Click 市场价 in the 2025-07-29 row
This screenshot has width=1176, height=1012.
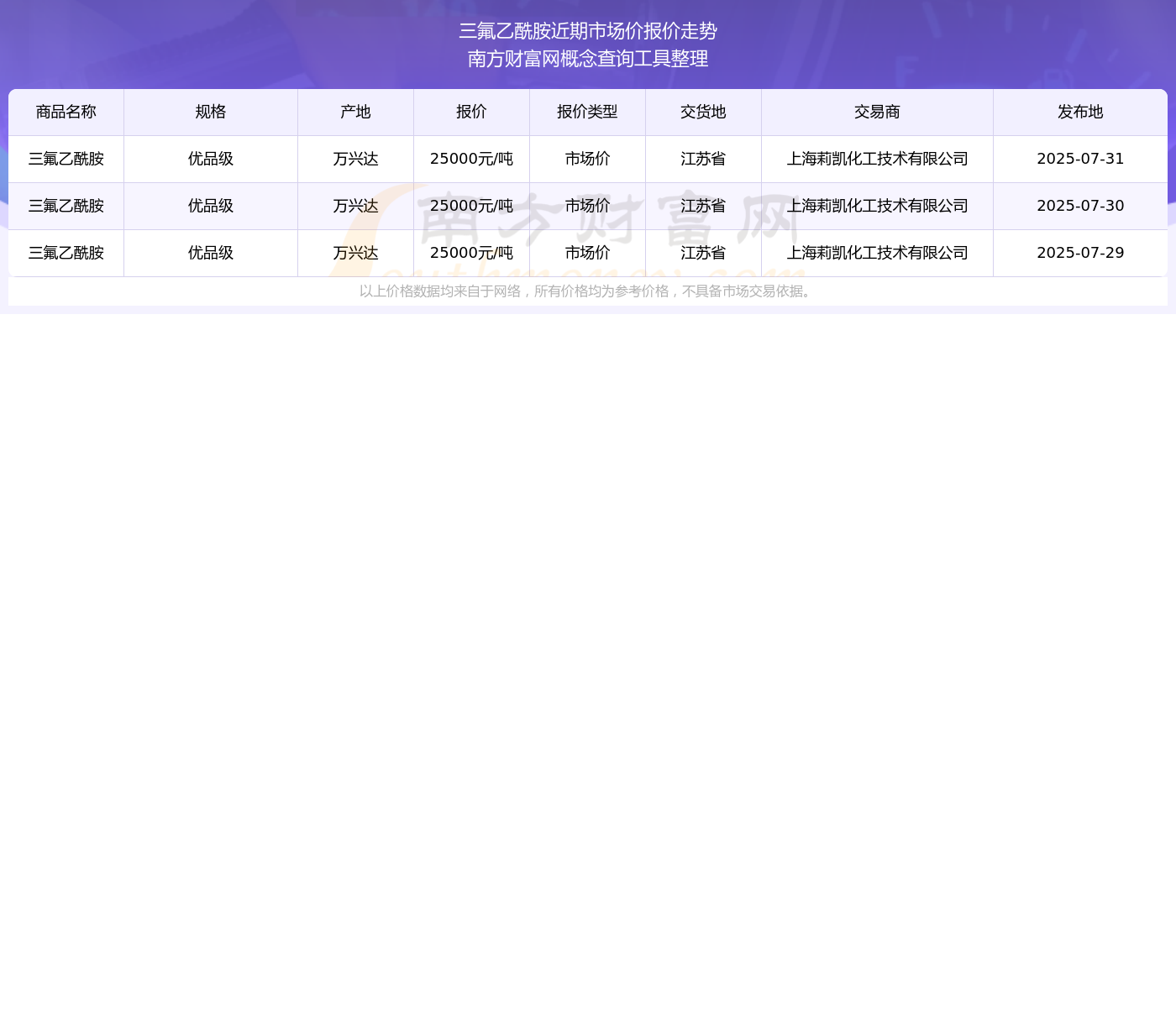click(587, 253)
